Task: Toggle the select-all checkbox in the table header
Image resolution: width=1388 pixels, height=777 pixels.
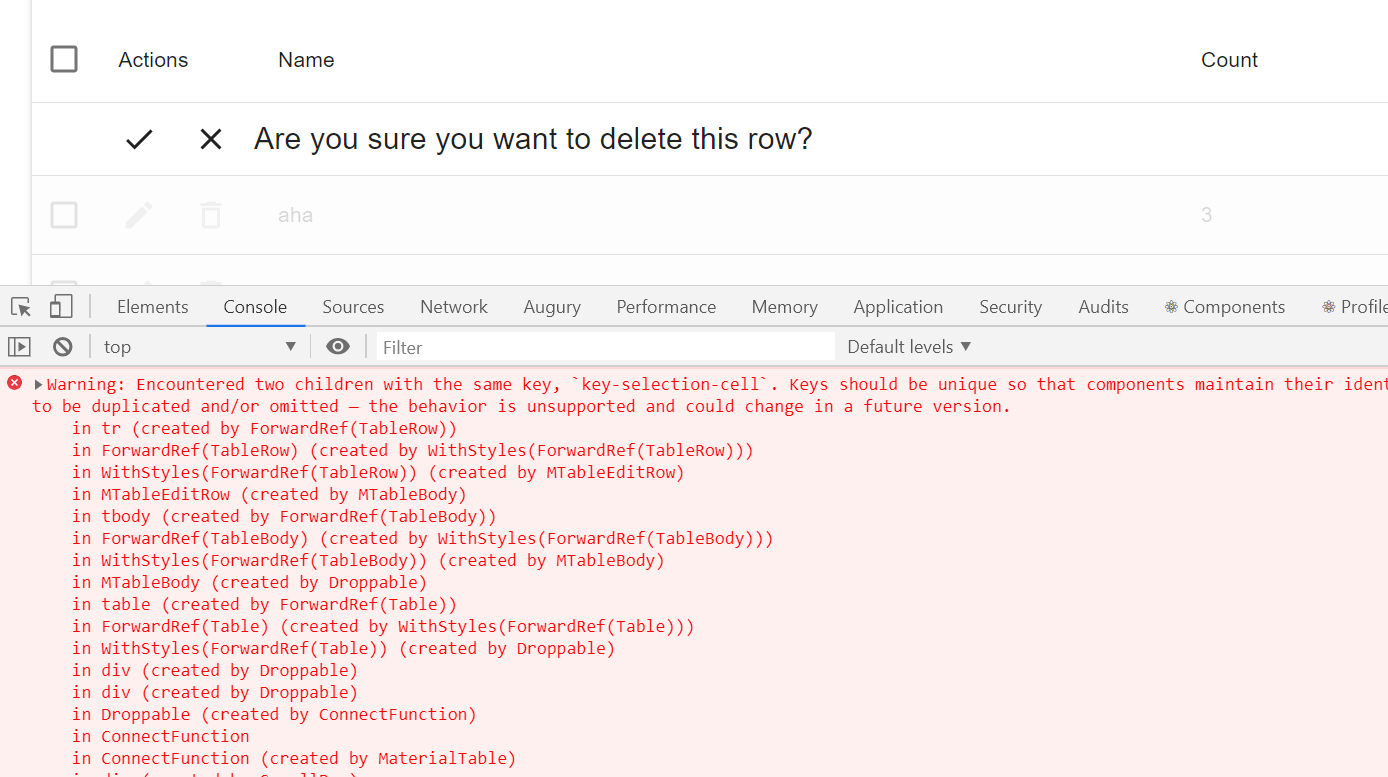Action: pos(64,59)
